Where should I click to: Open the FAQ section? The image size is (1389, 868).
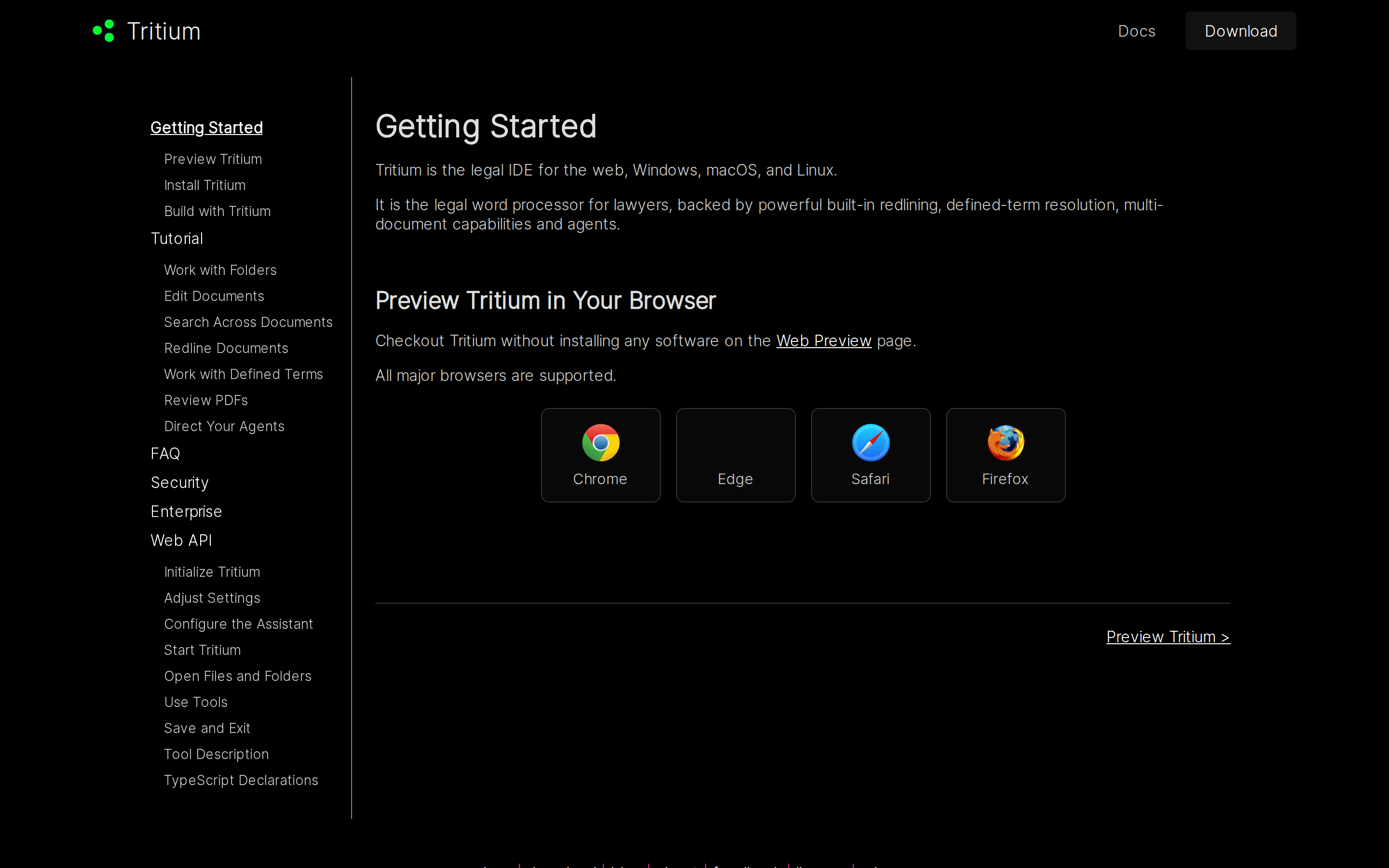pyautogui.click(x=165, y=453)
